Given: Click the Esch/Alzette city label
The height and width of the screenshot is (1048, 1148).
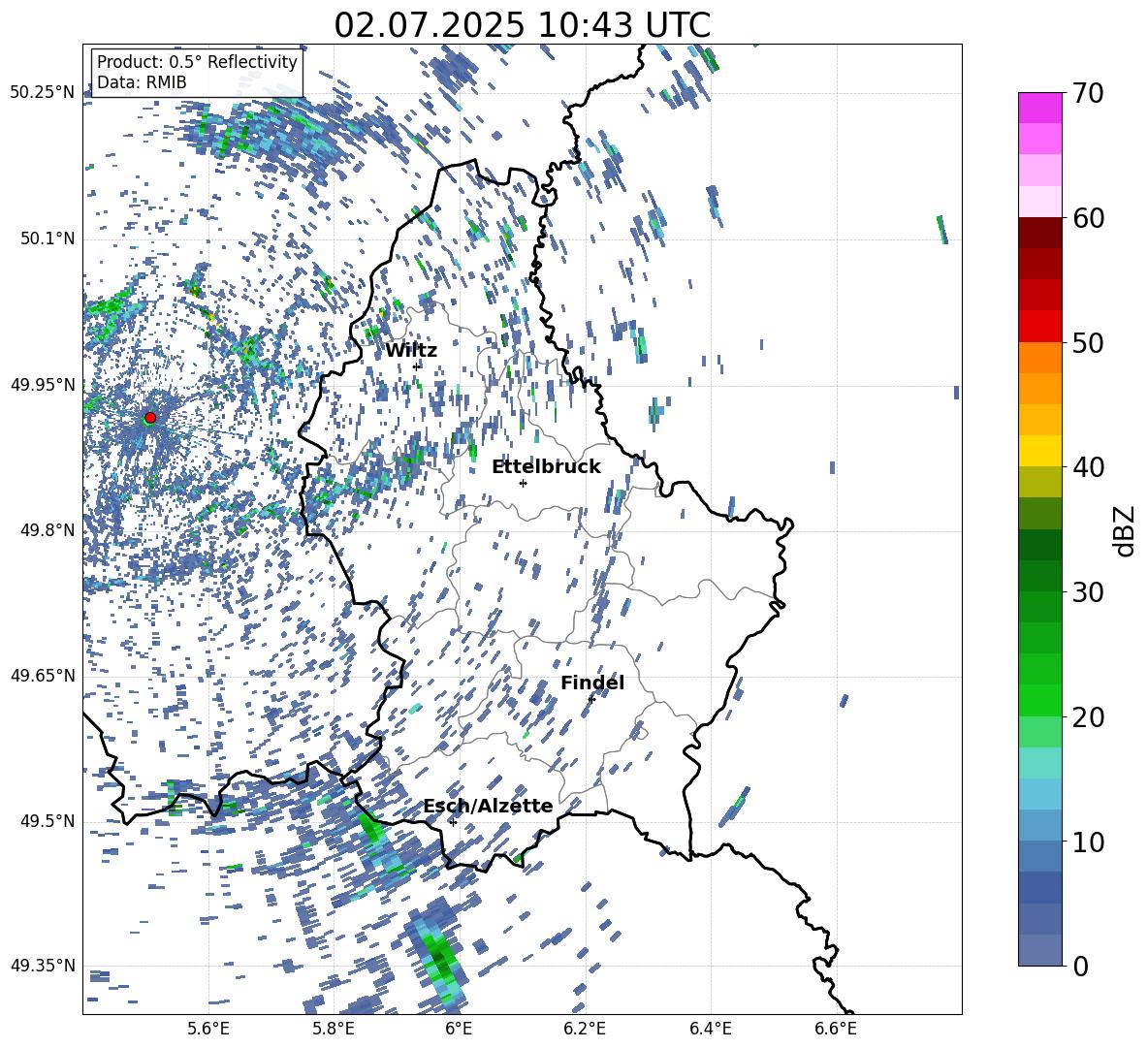Looking at the screenshot, I should pos(489,807).
